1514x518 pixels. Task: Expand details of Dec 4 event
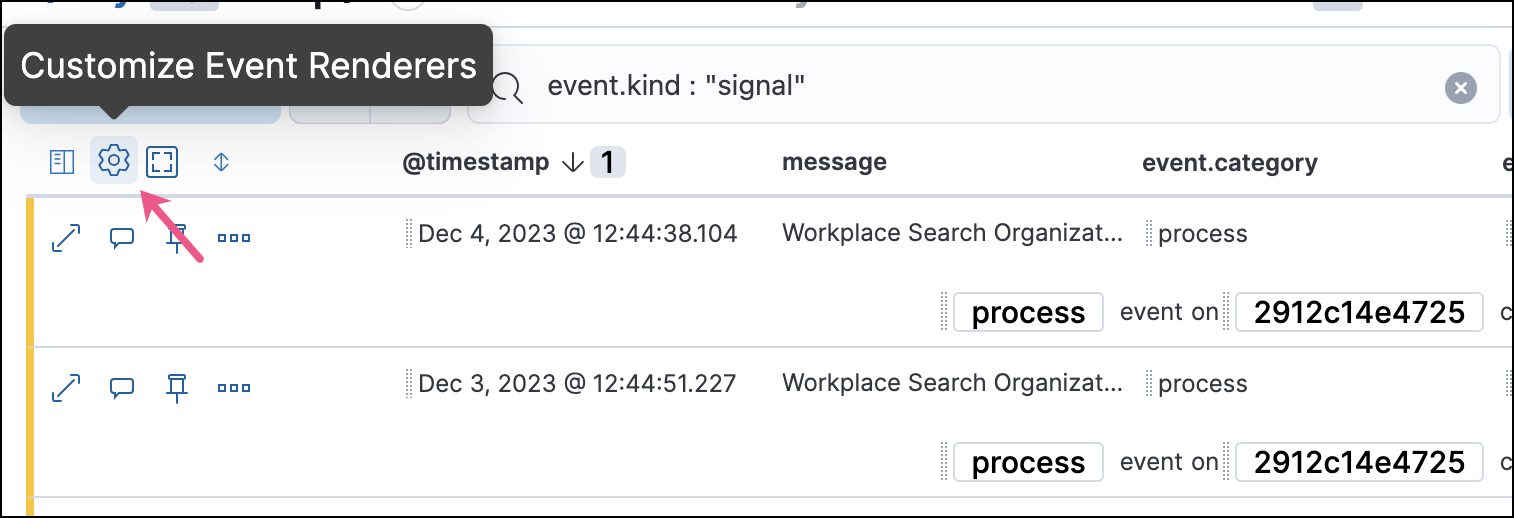(66, 238)
